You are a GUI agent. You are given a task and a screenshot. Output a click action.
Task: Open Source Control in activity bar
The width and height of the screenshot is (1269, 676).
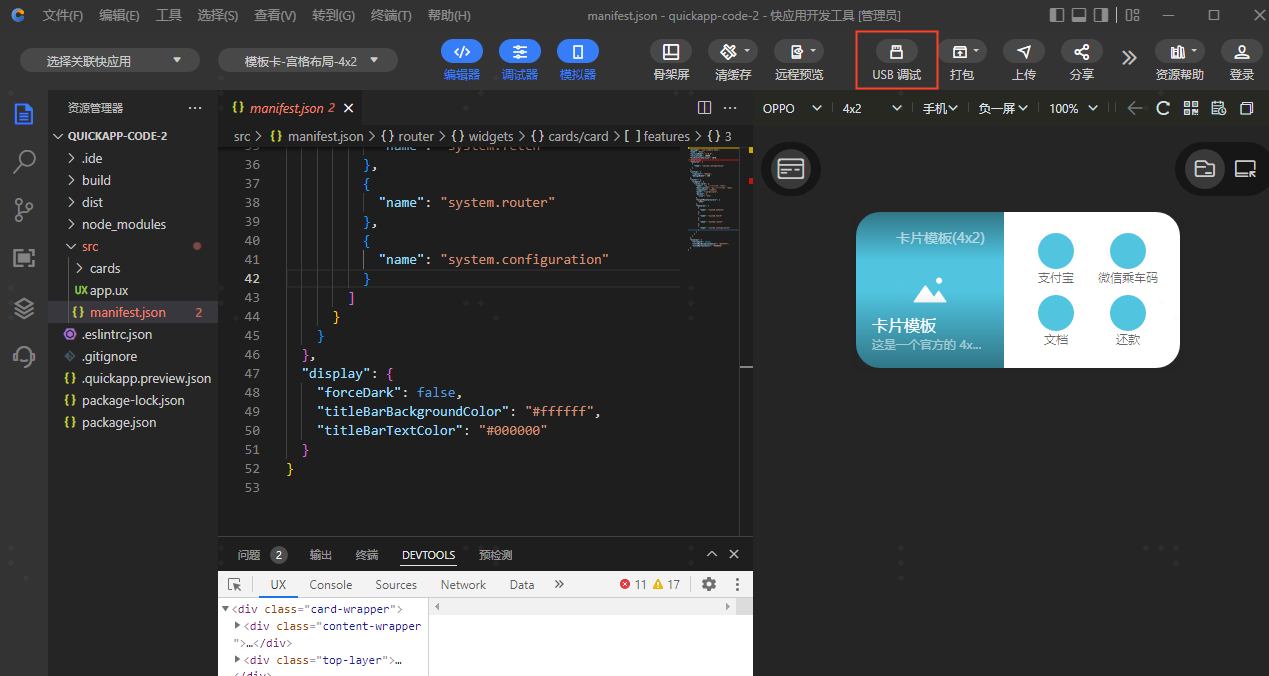24,209
